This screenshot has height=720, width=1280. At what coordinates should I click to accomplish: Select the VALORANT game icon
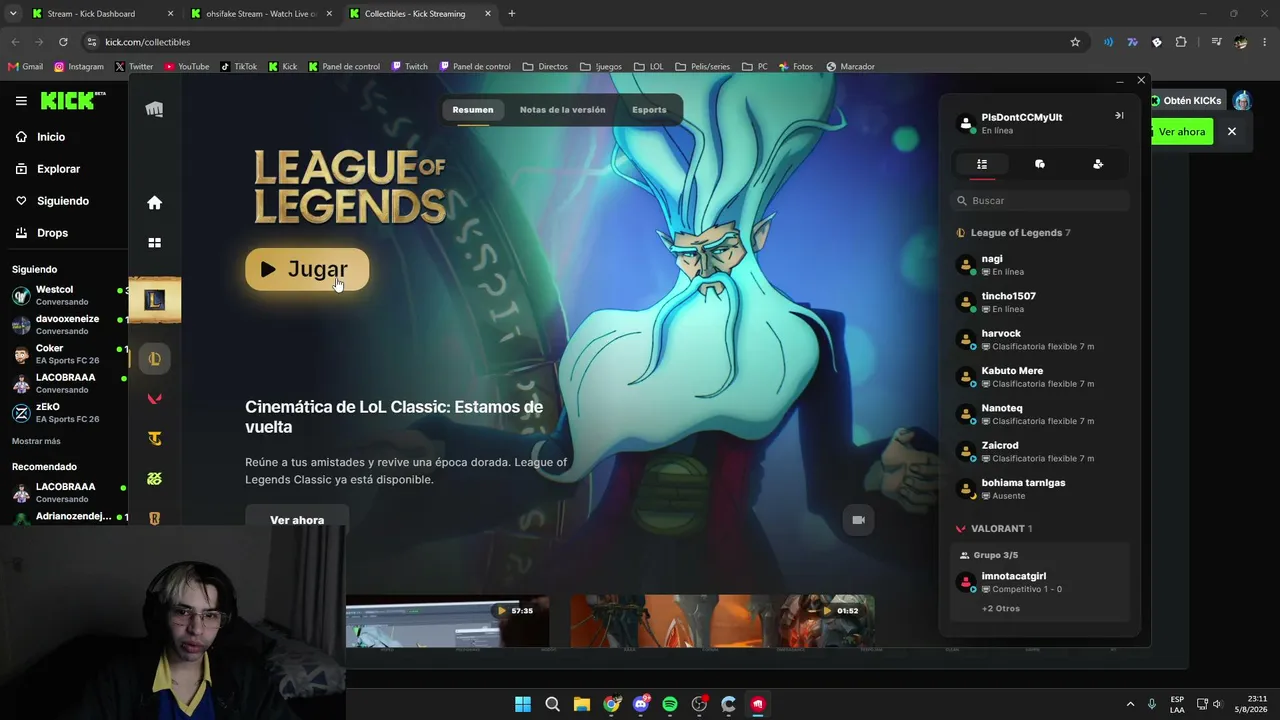154,398
